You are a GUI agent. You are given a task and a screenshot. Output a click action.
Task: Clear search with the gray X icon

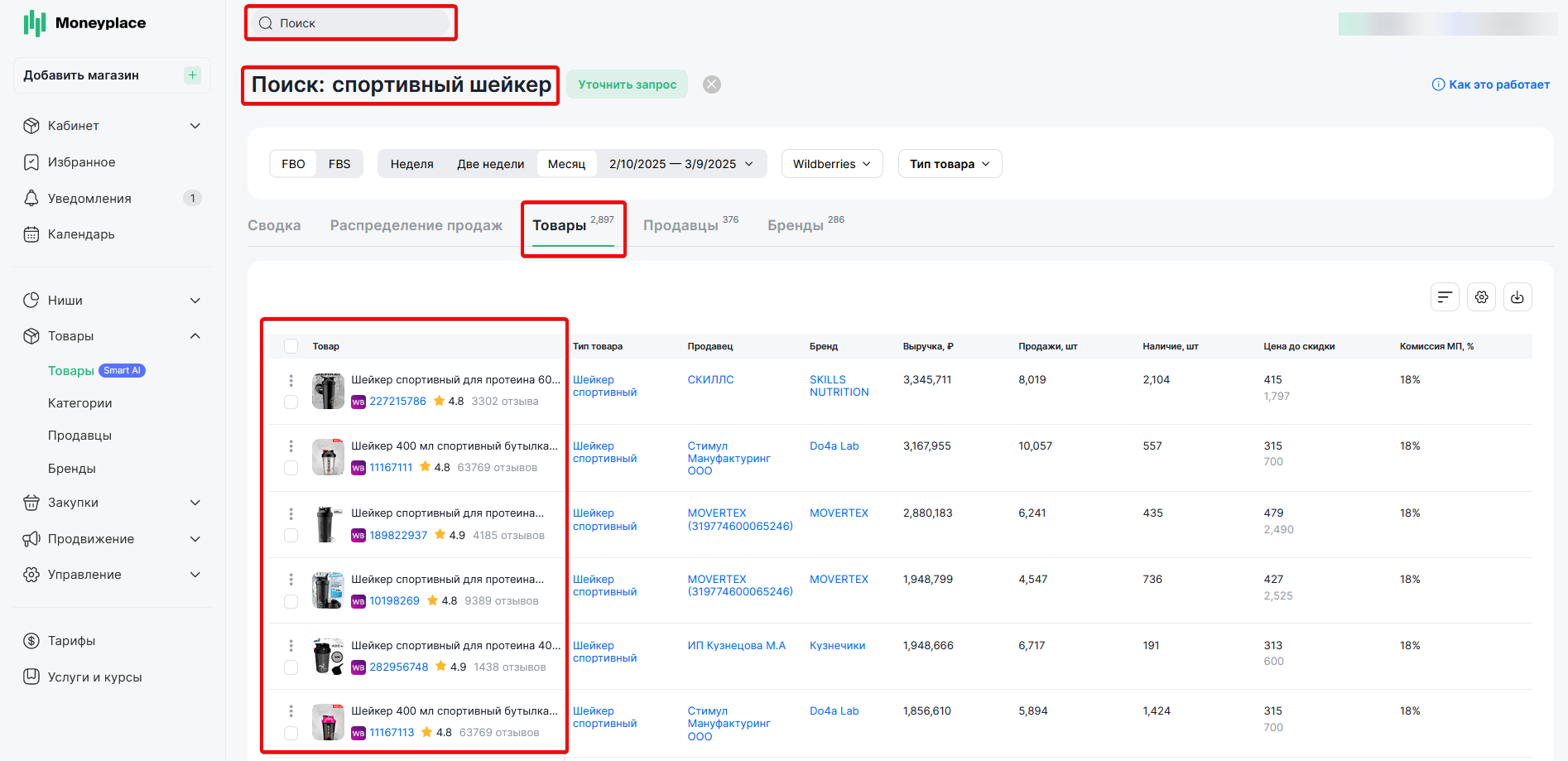coord(712,84)
